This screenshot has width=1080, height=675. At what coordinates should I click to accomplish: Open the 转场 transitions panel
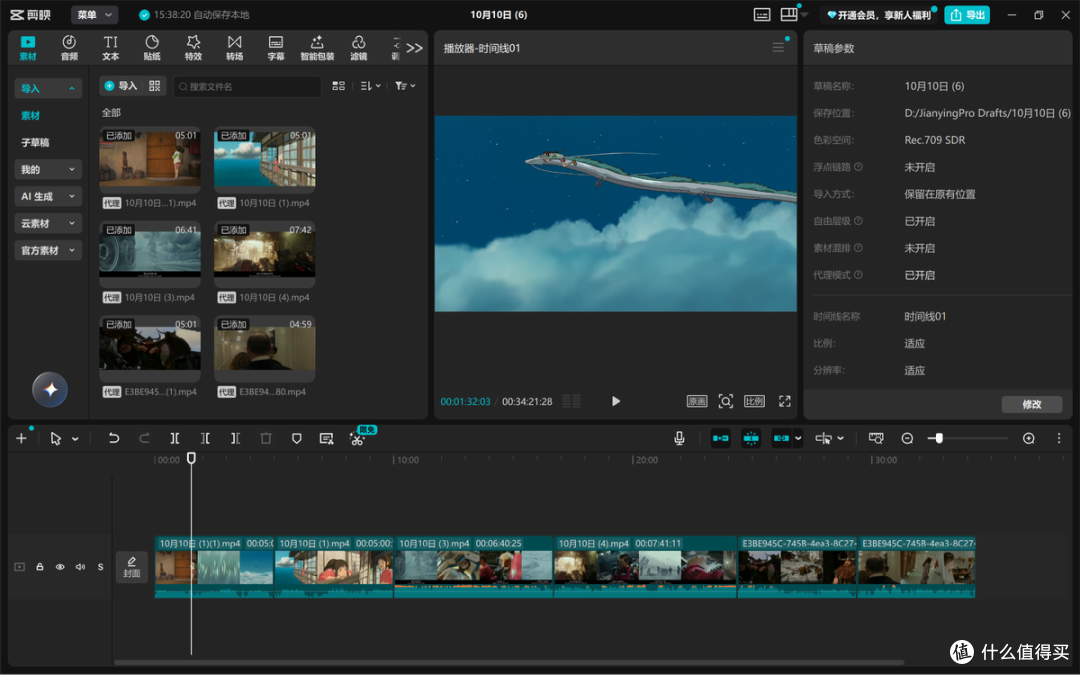pos(234,48)
